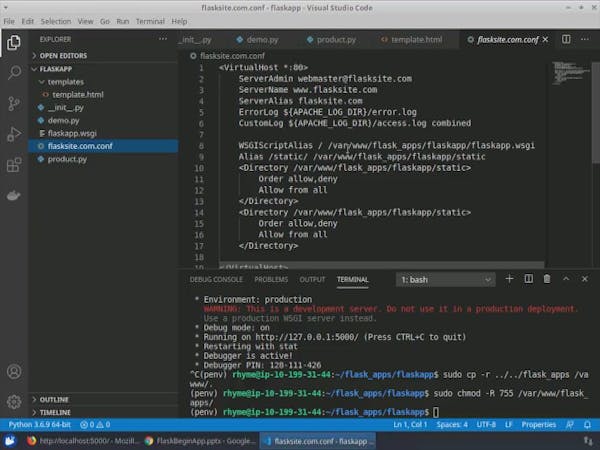Open the Source Control view

click(14, 103)
